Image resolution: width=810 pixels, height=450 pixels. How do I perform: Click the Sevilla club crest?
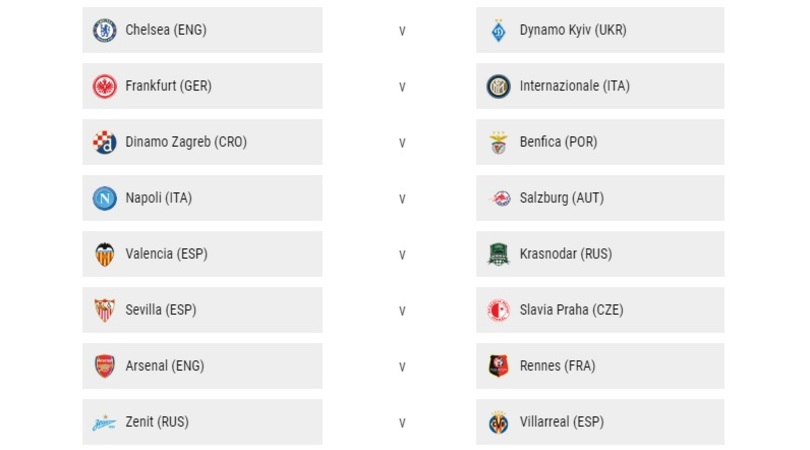104,310
